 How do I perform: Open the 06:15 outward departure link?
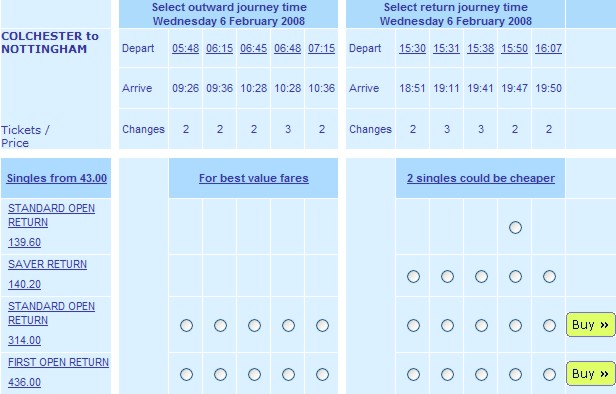[x=220, y=48]
